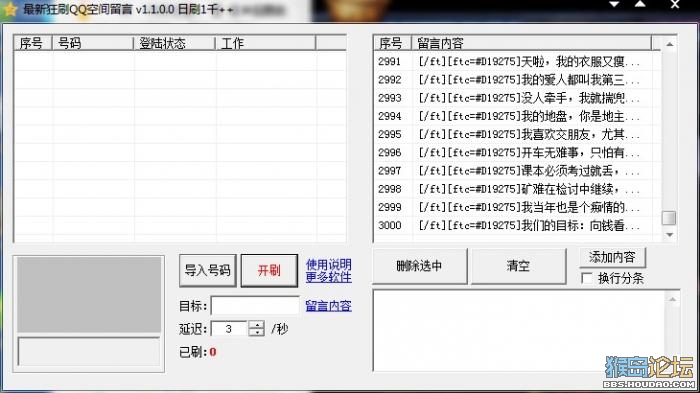700x393 pixels.
Task: Click the message content text area
Action: click(519, 330)
